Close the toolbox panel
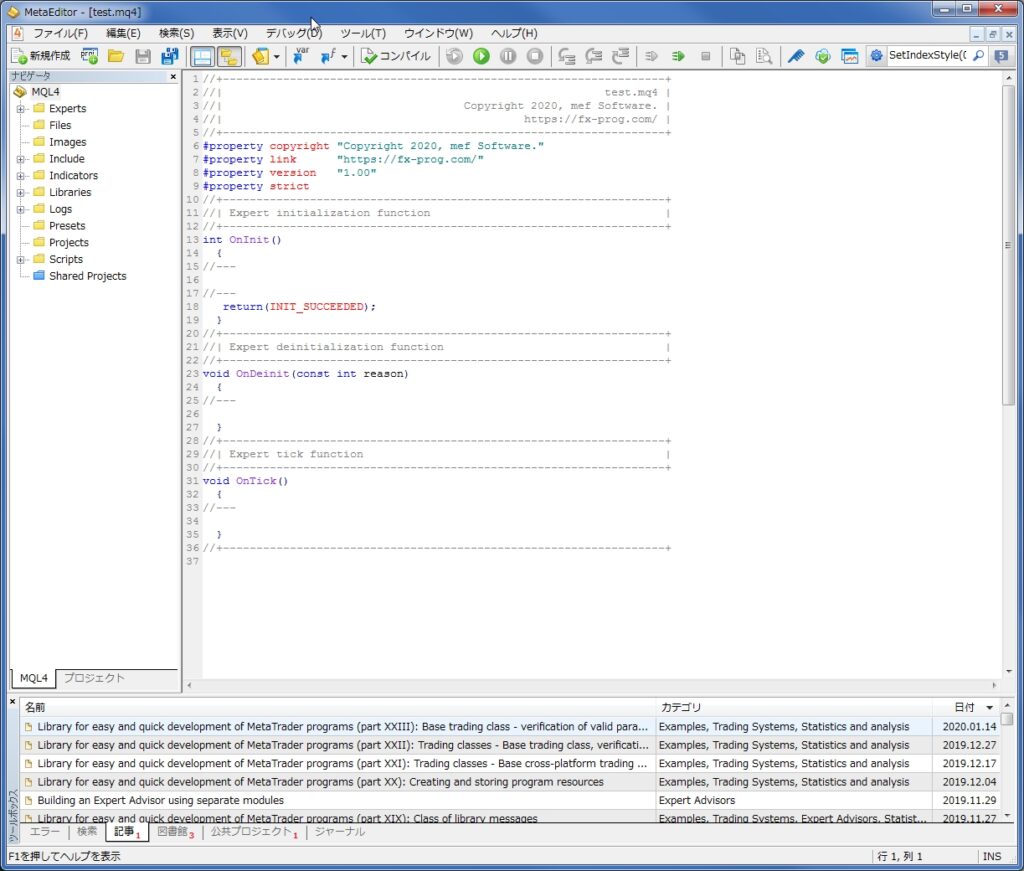Viewport: 1024px width, 871px height. point(12,702)
